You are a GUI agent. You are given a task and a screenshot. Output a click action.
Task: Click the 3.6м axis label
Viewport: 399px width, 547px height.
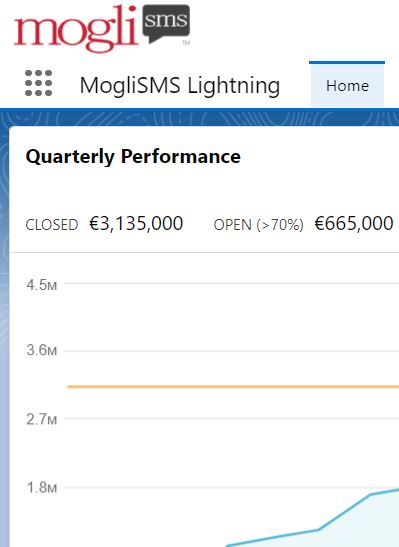coord(42,350)
